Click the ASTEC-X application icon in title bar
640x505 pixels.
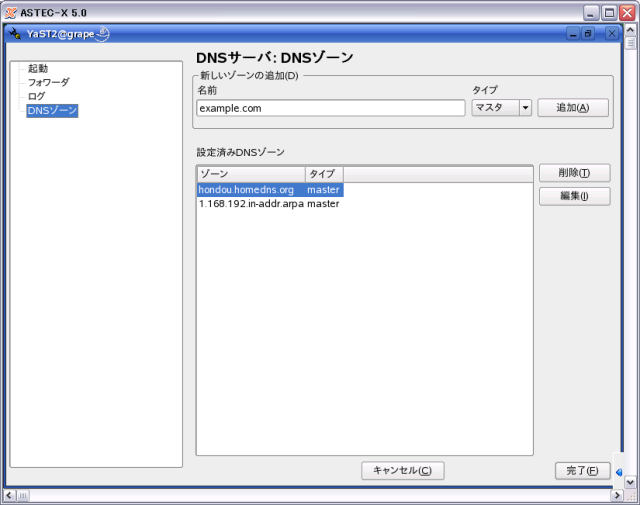(x=9, y=12)
